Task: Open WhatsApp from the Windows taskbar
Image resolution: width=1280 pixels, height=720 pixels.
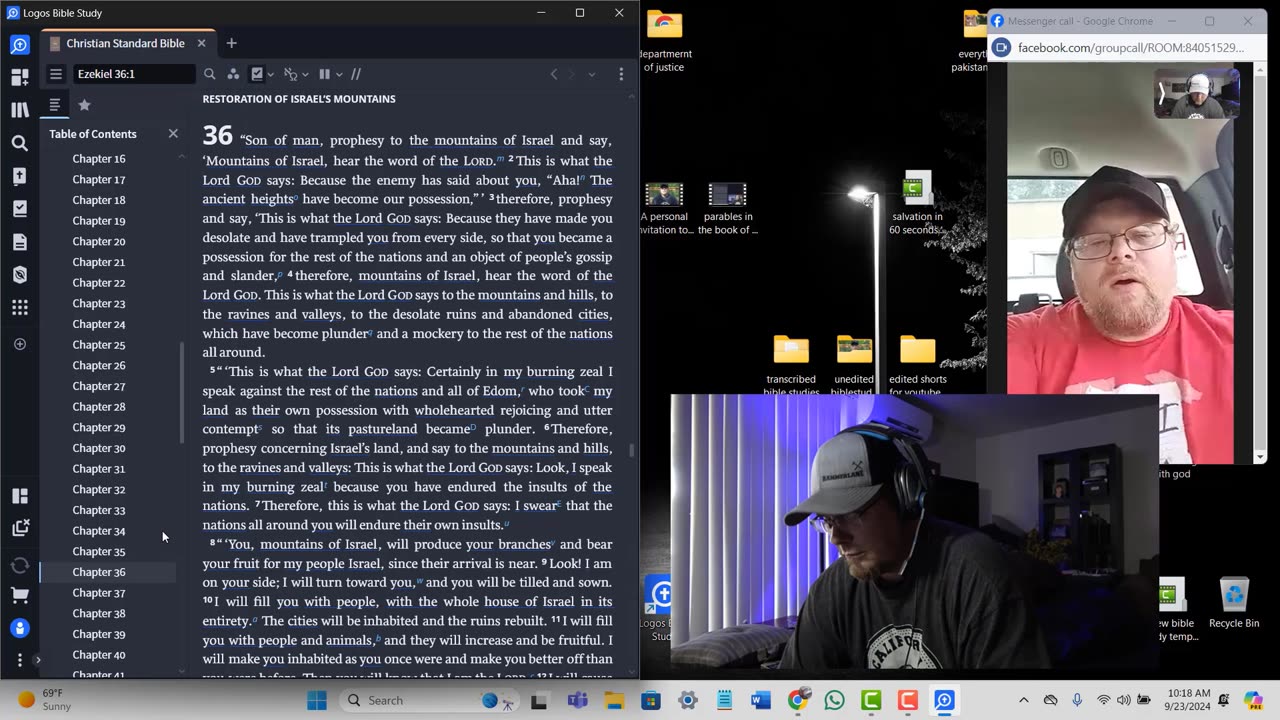Action: coord(834,700)
